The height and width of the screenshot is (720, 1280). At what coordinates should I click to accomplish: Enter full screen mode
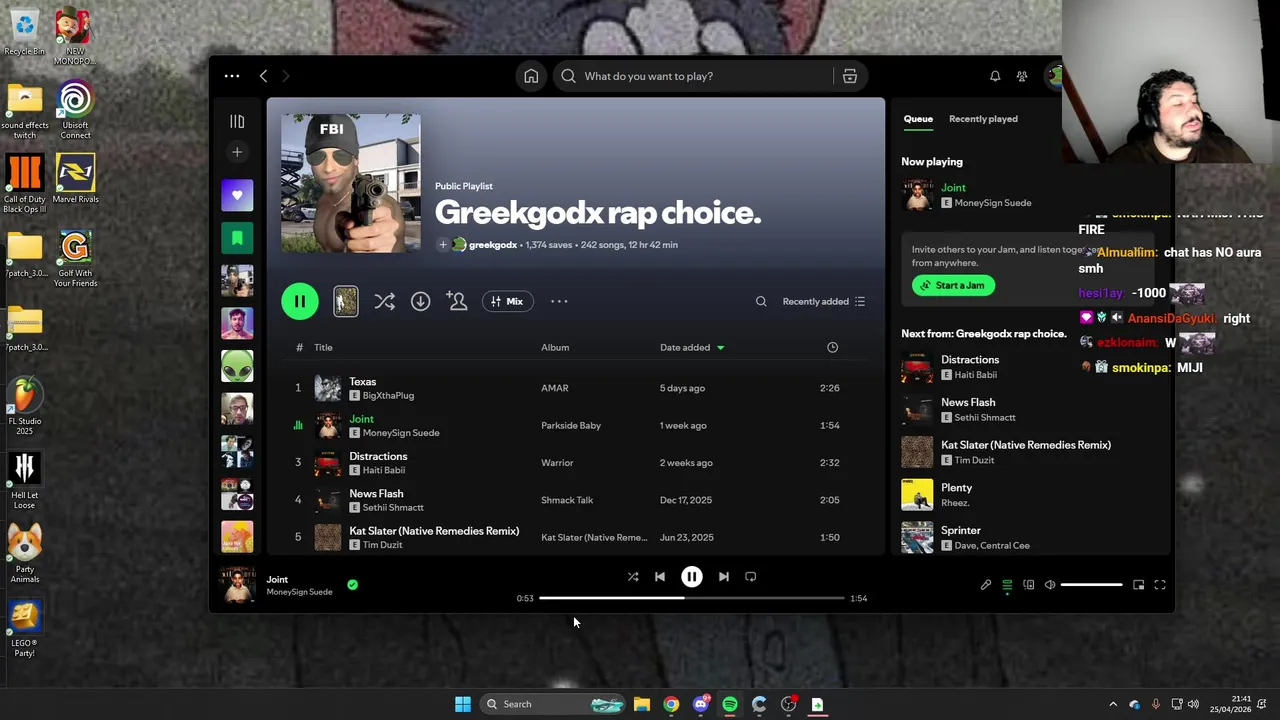click(x=1160, y=585)
